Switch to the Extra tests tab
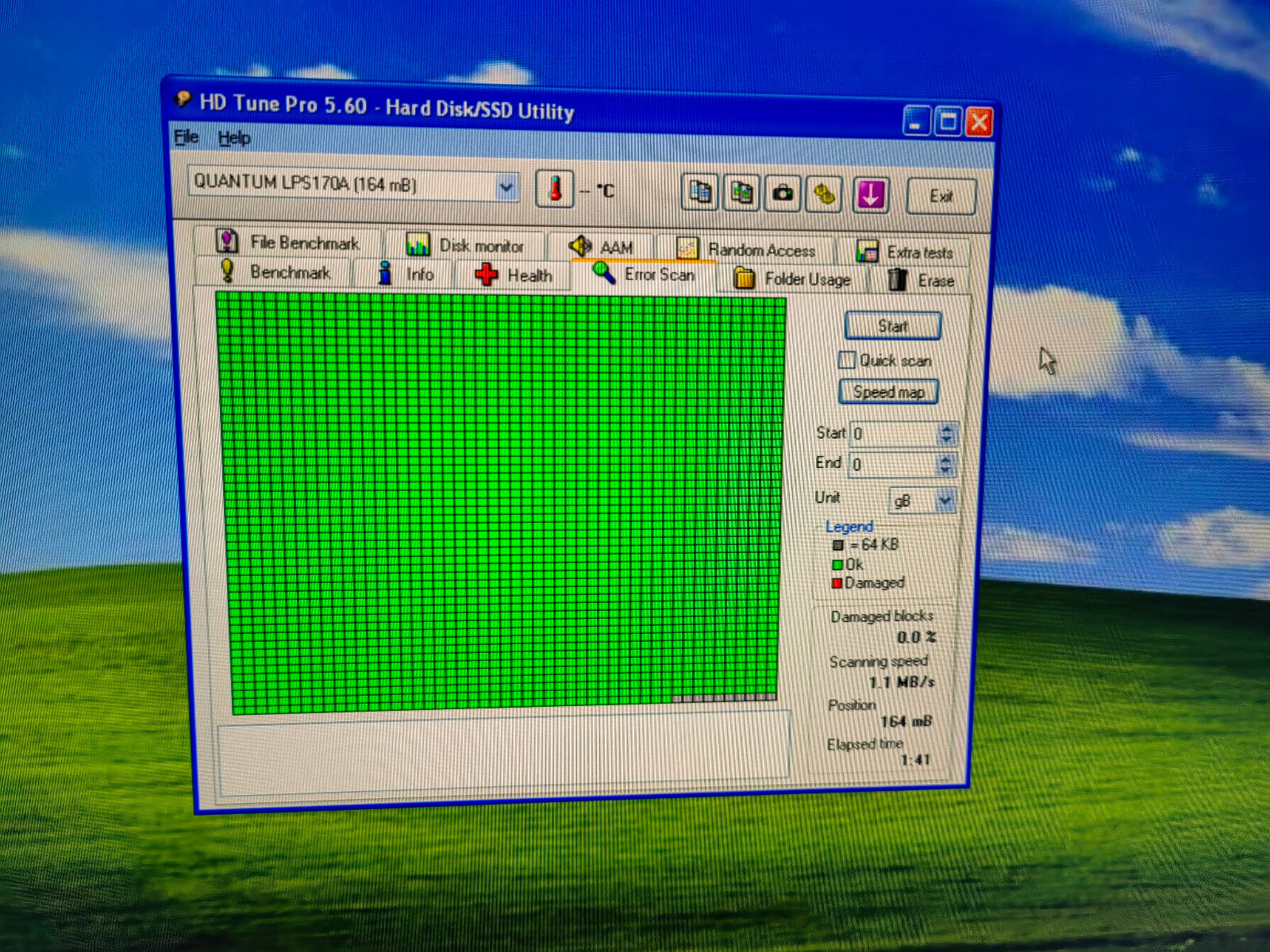This screenshot has width=1270, height=952. click(x=904, y=252)
